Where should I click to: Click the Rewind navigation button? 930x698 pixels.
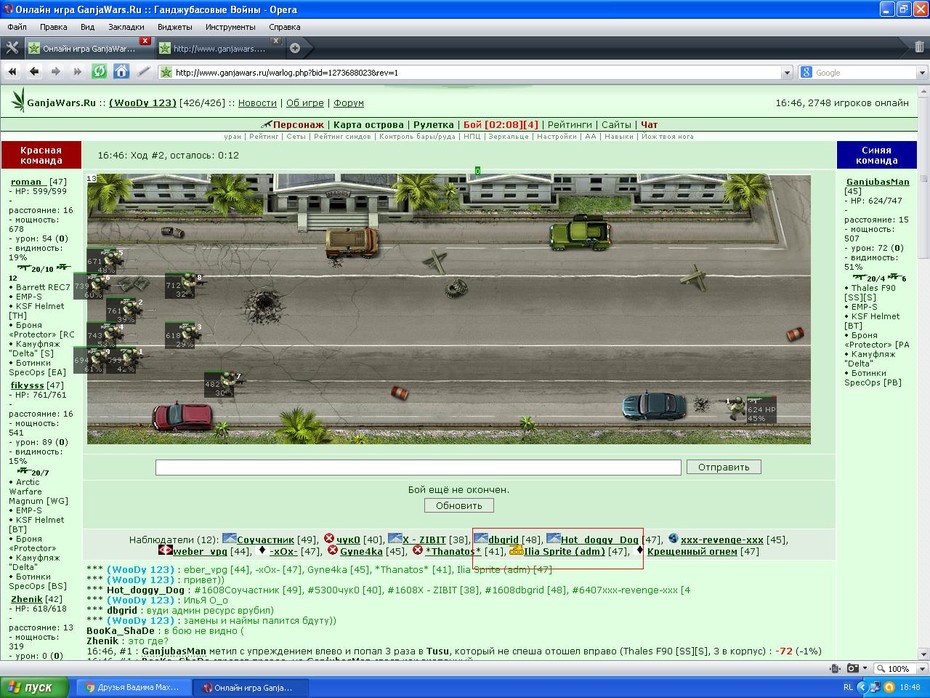(x=12, y=72)
